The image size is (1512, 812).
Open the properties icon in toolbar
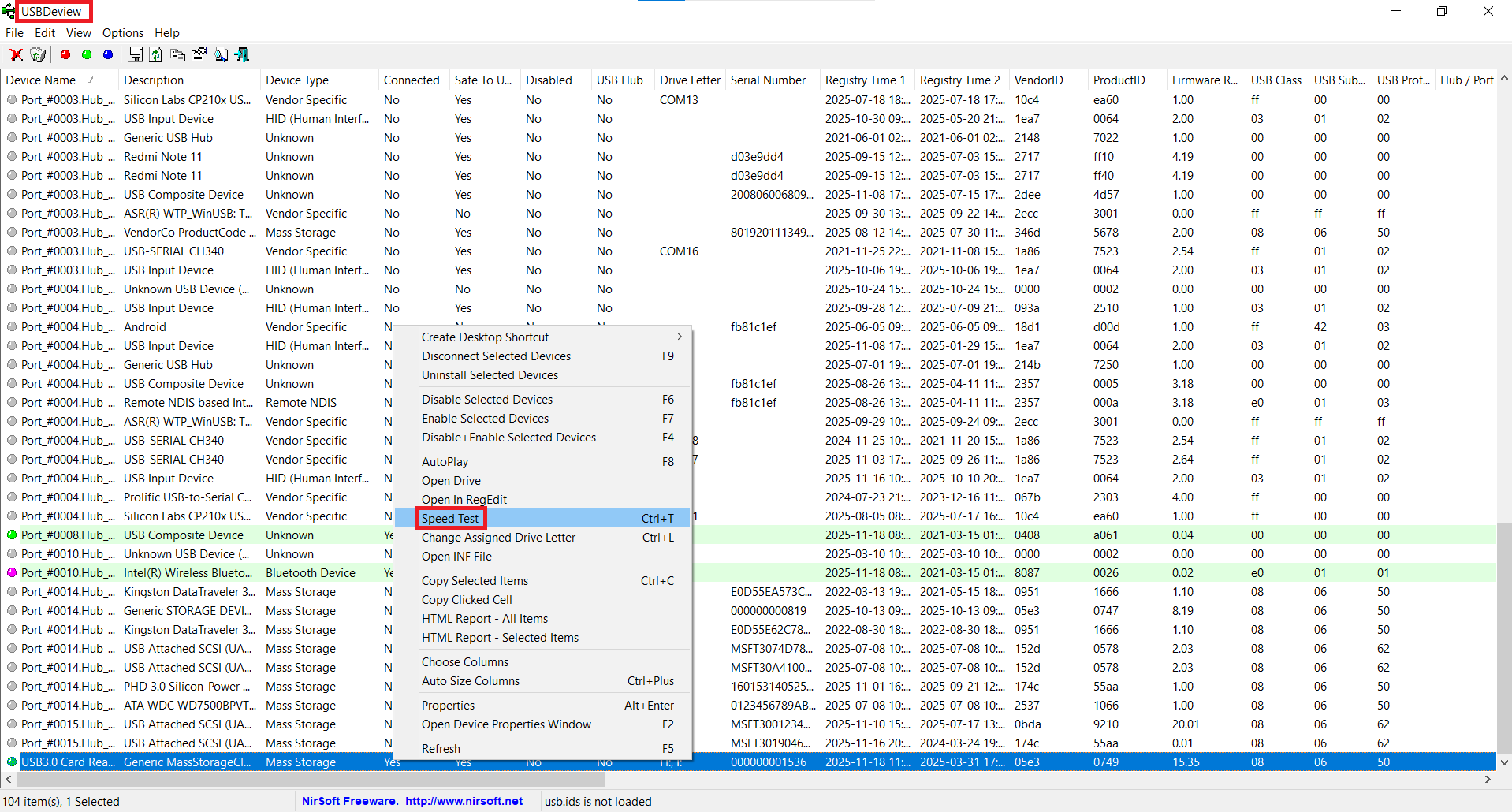click(199, 54)
